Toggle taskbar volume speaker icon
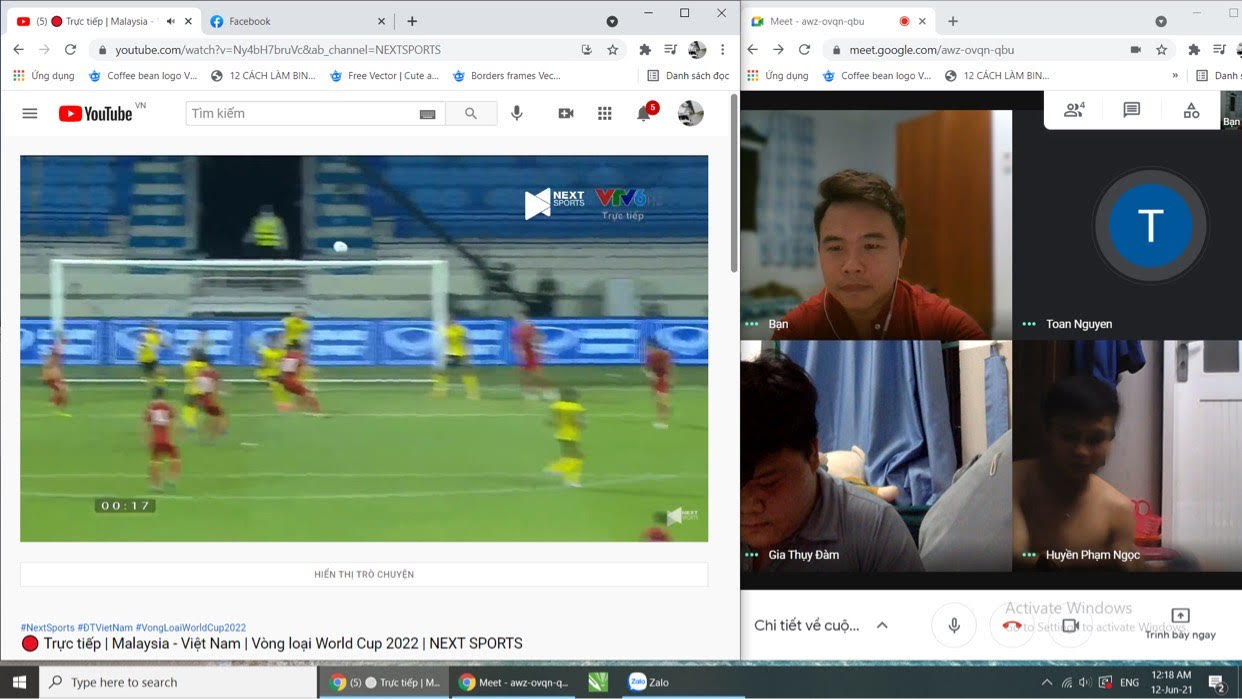The height and width of the screenshot is (699, 1242). 1086,683
